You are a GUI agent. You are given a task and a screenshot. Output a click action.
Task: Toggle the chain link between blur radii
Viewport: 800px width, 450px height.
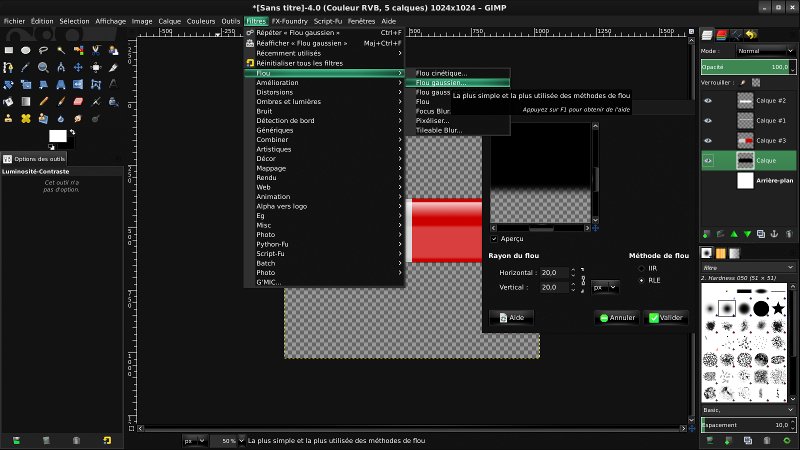pyautogui.click(x=583, y=280)
